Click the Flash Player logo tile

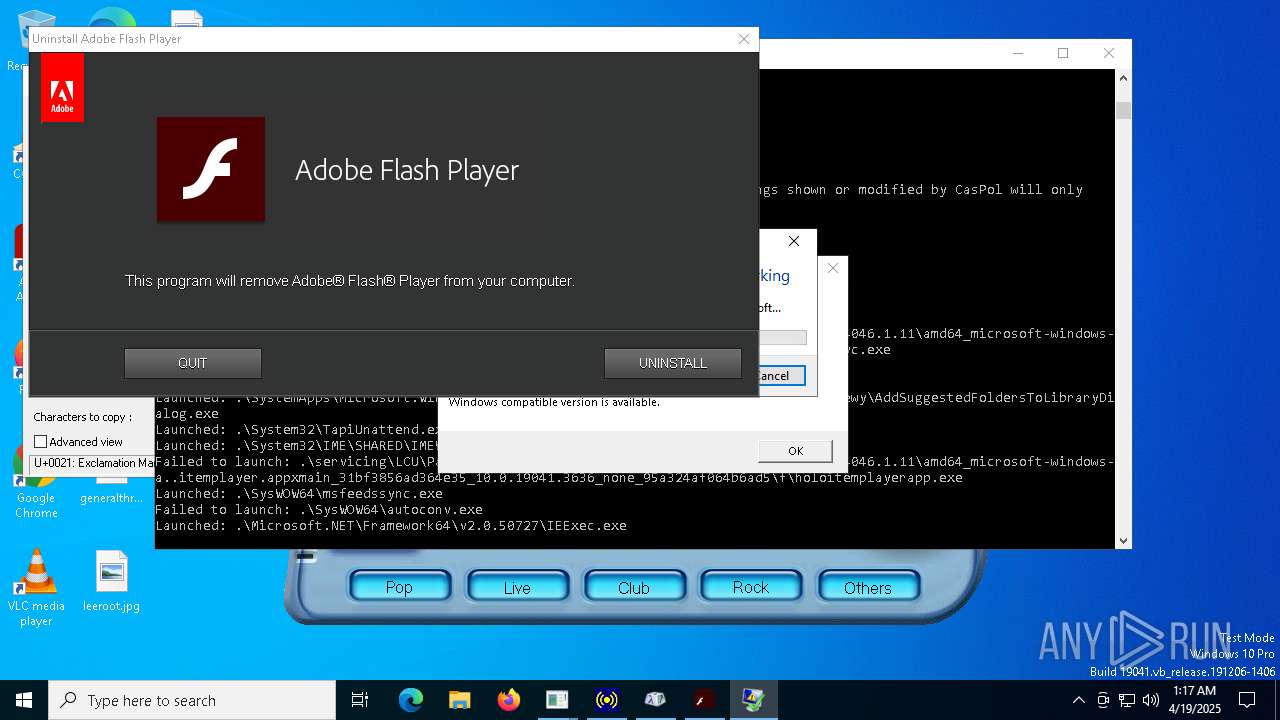click(211, 169)
